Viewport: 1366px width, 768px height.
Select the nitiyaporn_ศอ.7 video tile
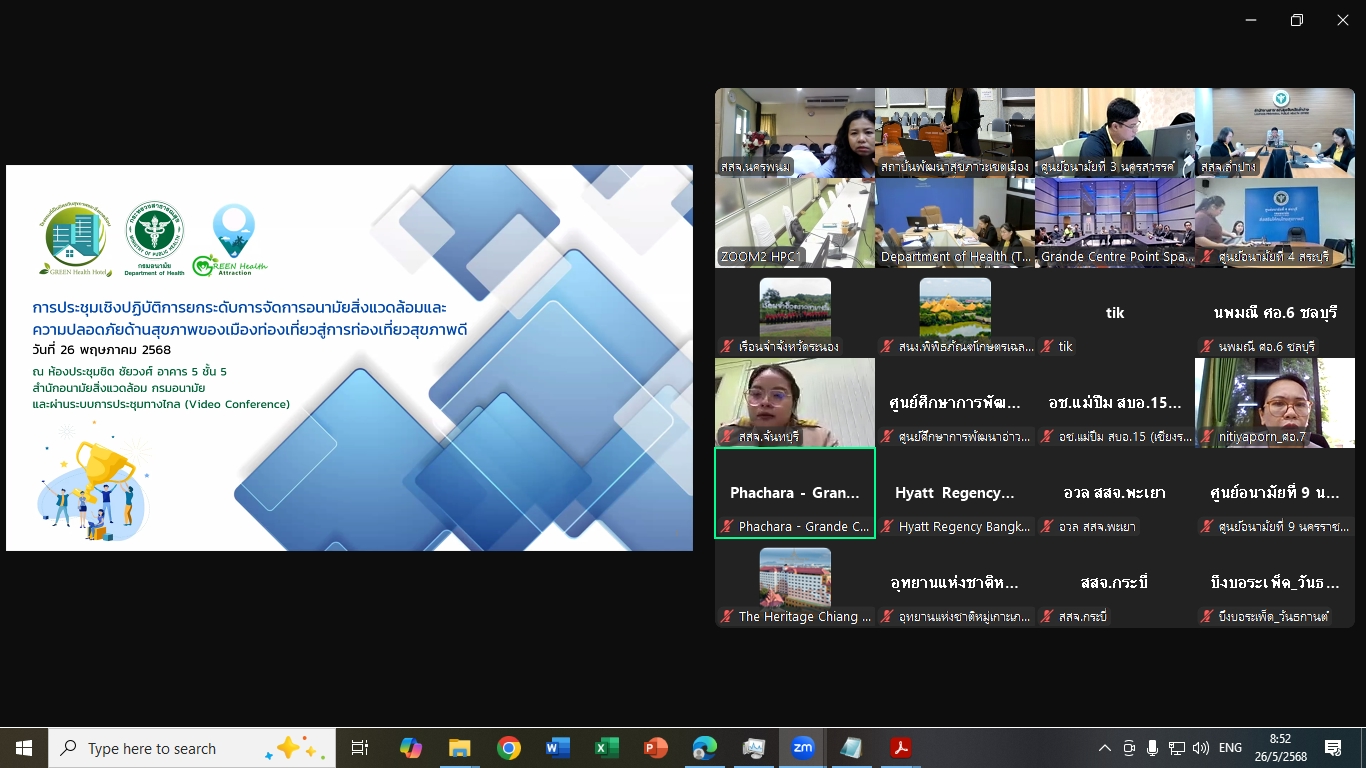coord(1275,403)
